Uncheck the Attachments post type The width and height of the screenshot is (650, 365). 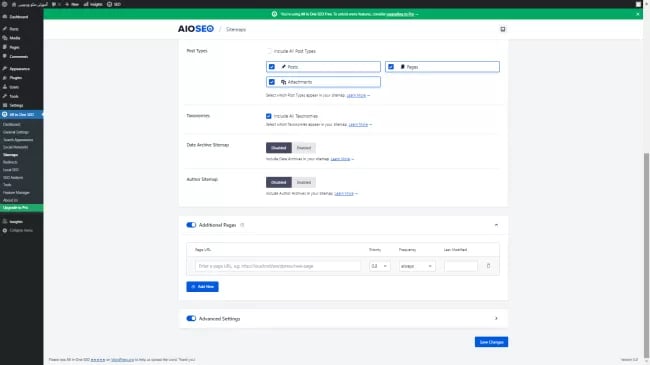pyautogui.click(x=272, y=82)
